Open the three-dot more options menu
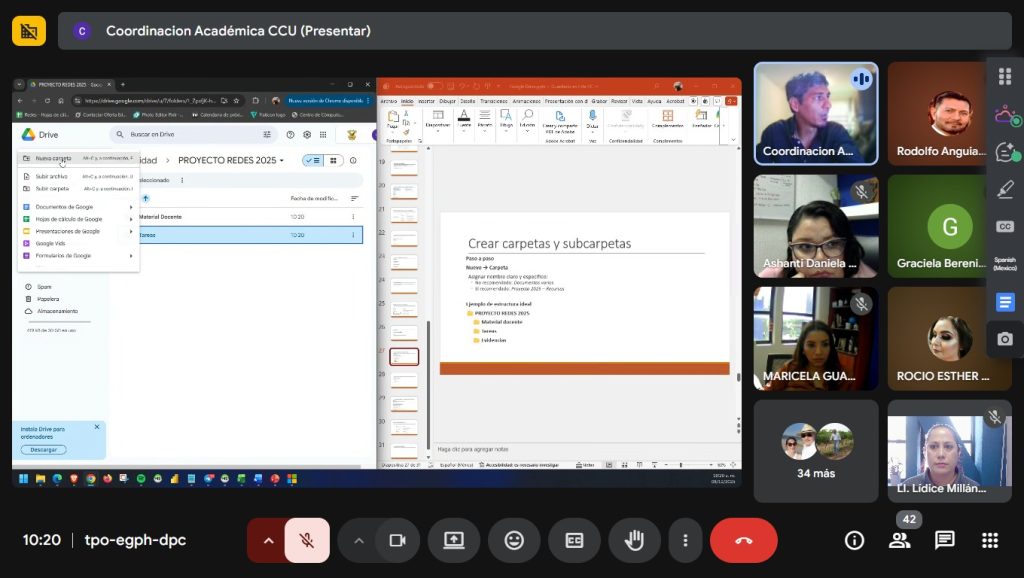 [x=685, y=540]
